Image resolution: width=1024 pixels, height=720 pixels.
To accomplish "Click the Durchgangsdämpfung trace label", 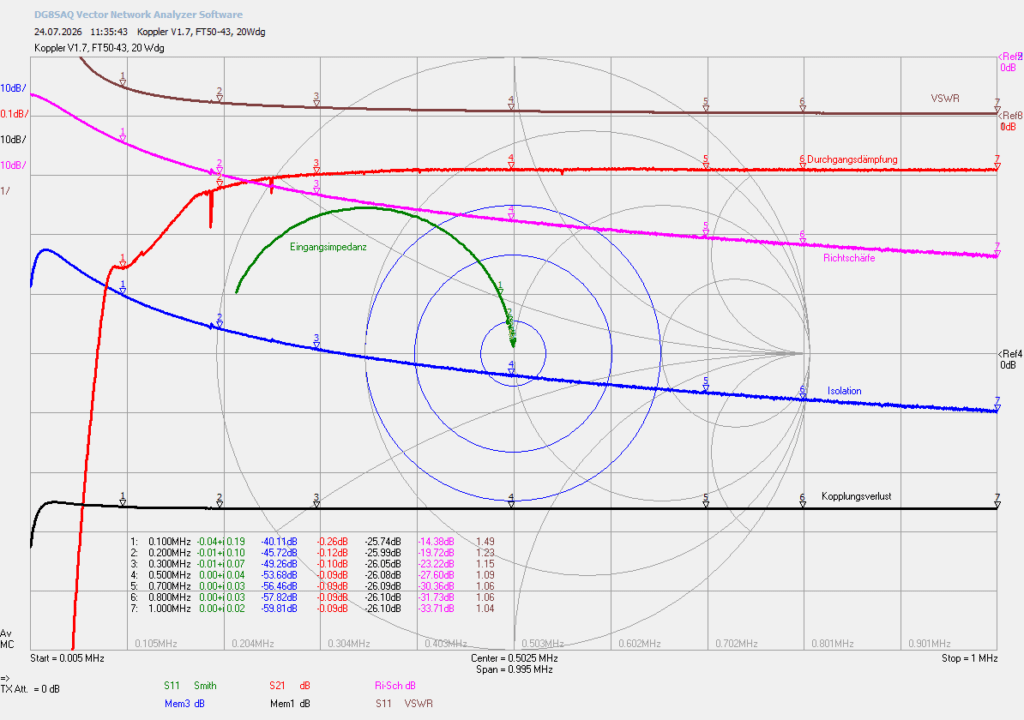I will pos(852,159).
